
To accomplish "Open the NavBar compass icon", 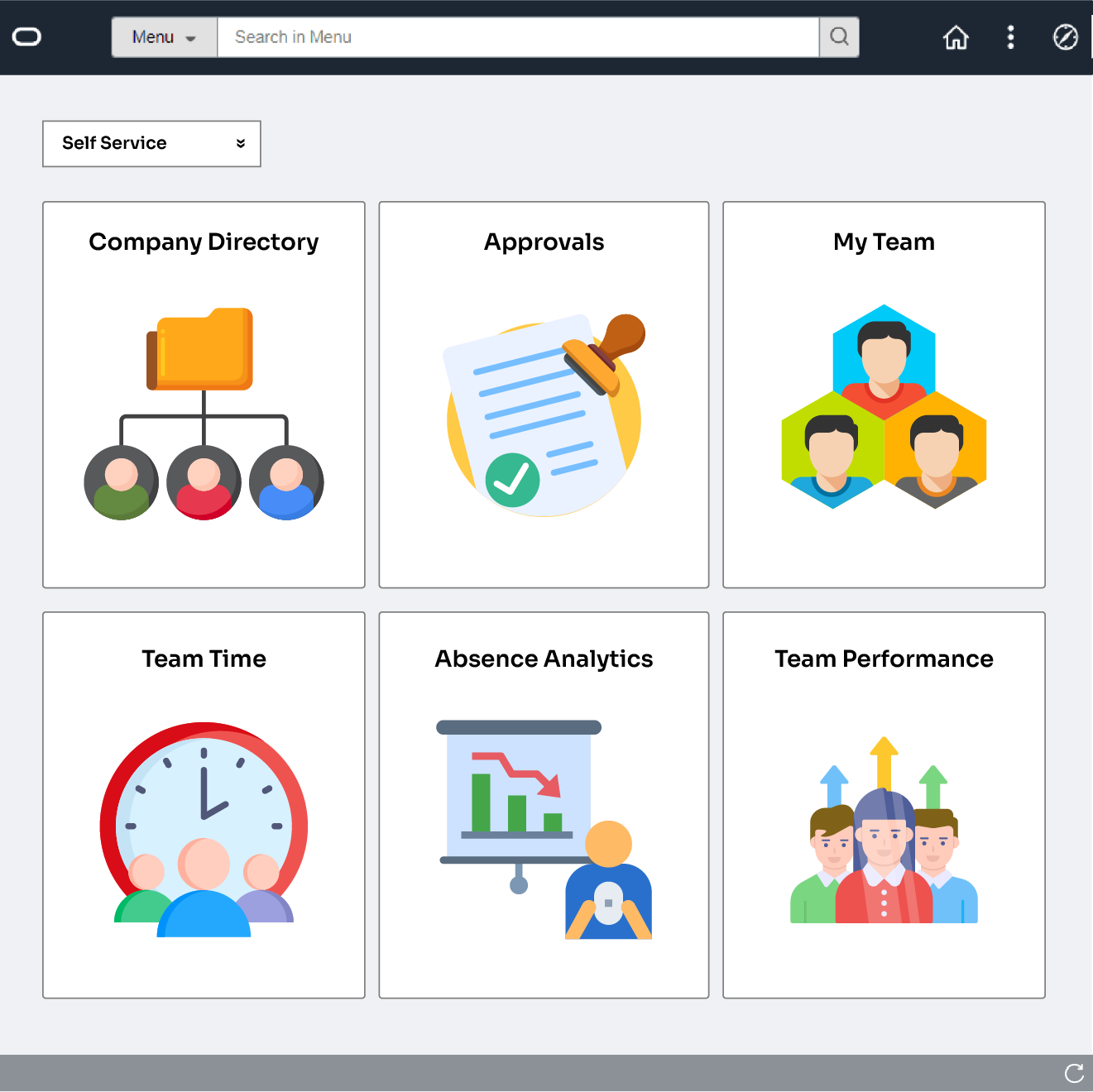I will tap(1066, 37).
